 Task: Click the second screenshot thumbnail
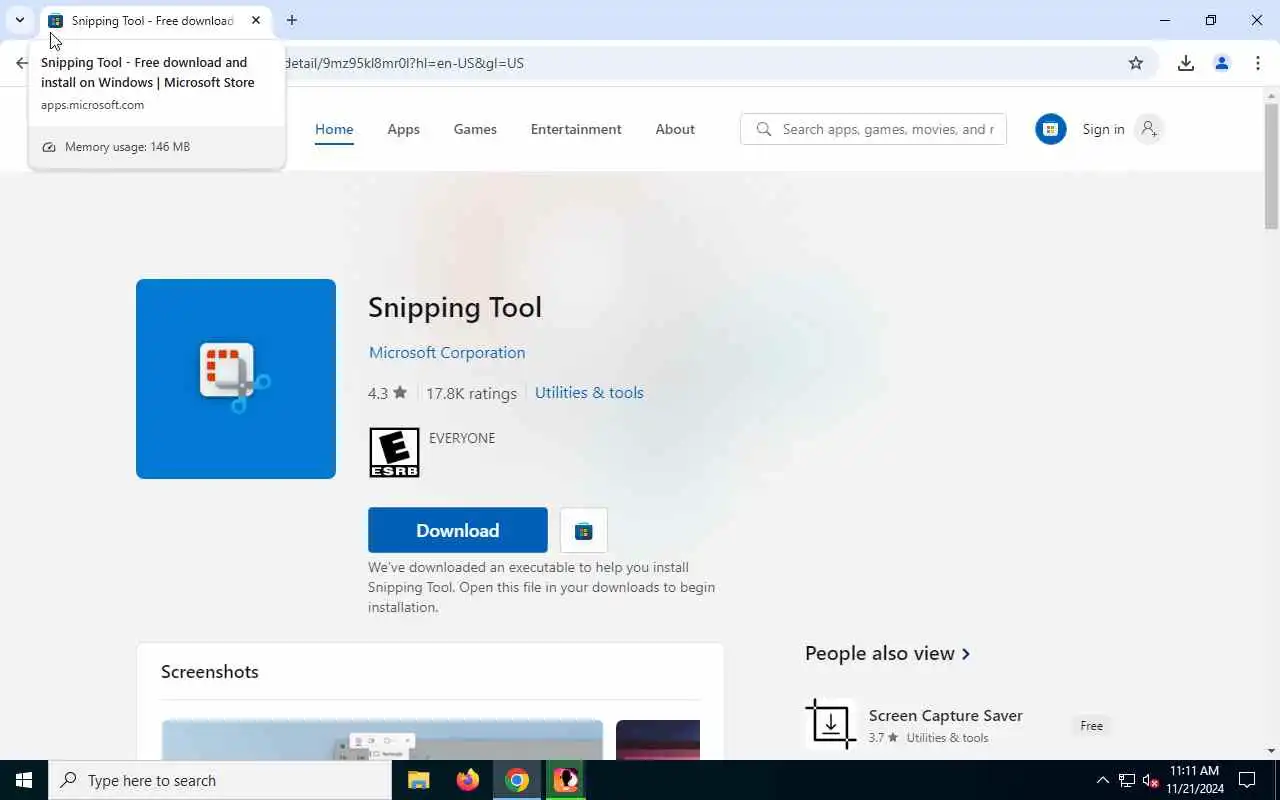(658, 740)
